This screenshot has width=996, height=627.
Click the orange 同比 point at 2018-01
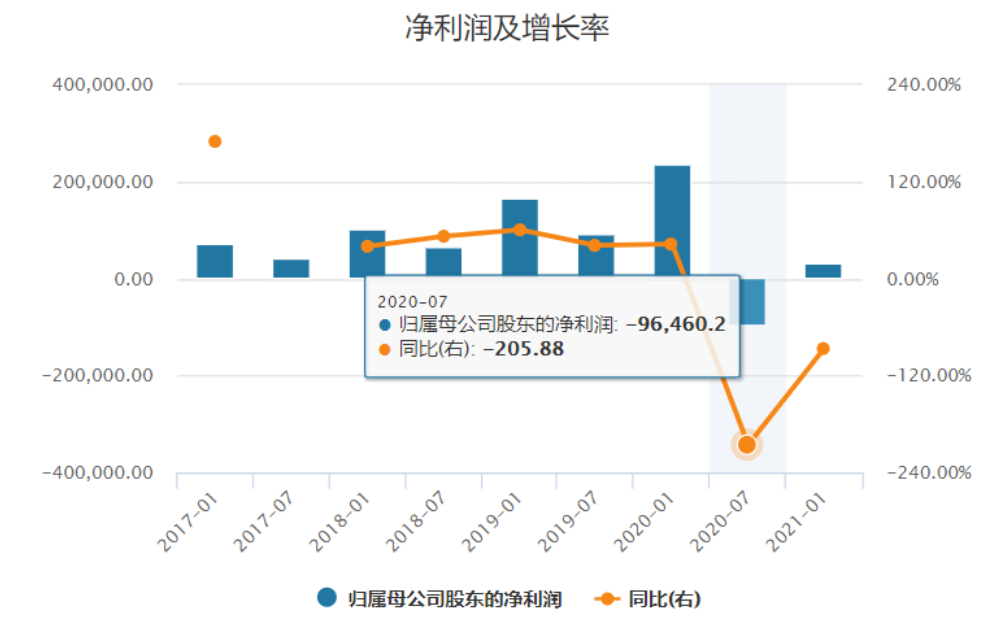[367, 246]
